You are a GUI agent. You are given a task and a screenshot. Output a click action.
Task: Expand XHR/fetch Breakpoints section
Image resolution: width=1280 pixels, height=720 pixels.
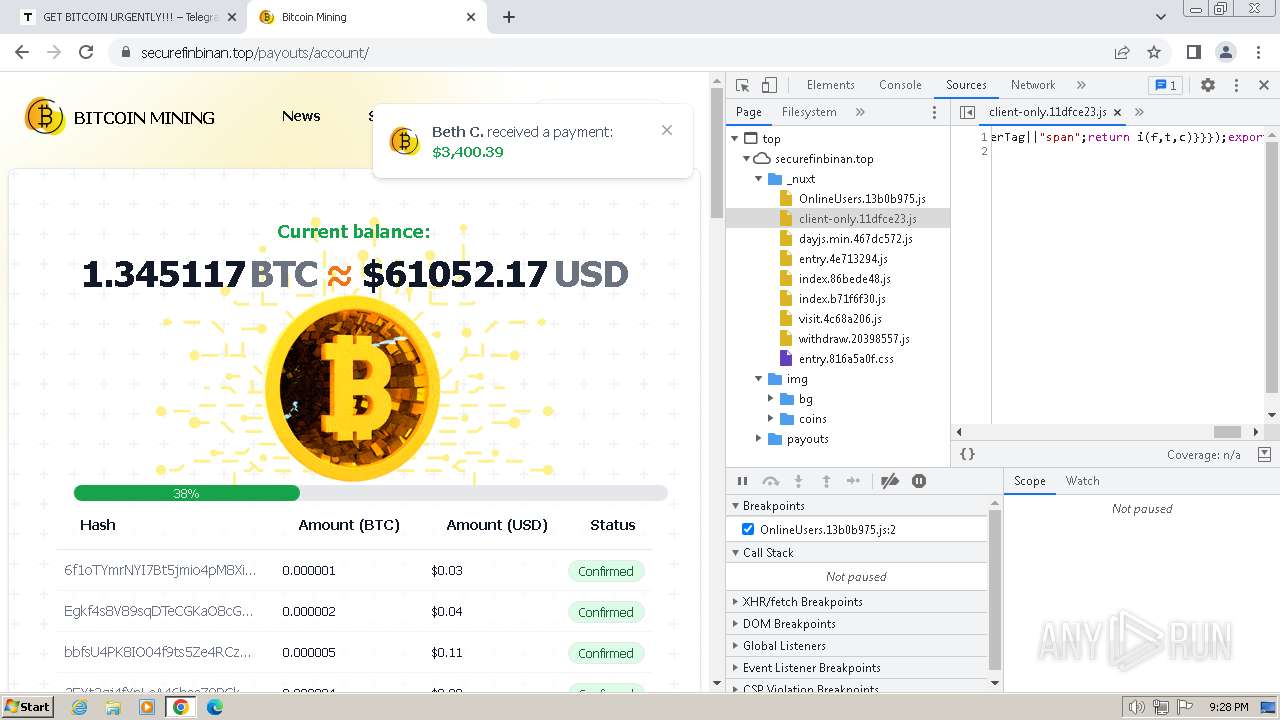856,602
